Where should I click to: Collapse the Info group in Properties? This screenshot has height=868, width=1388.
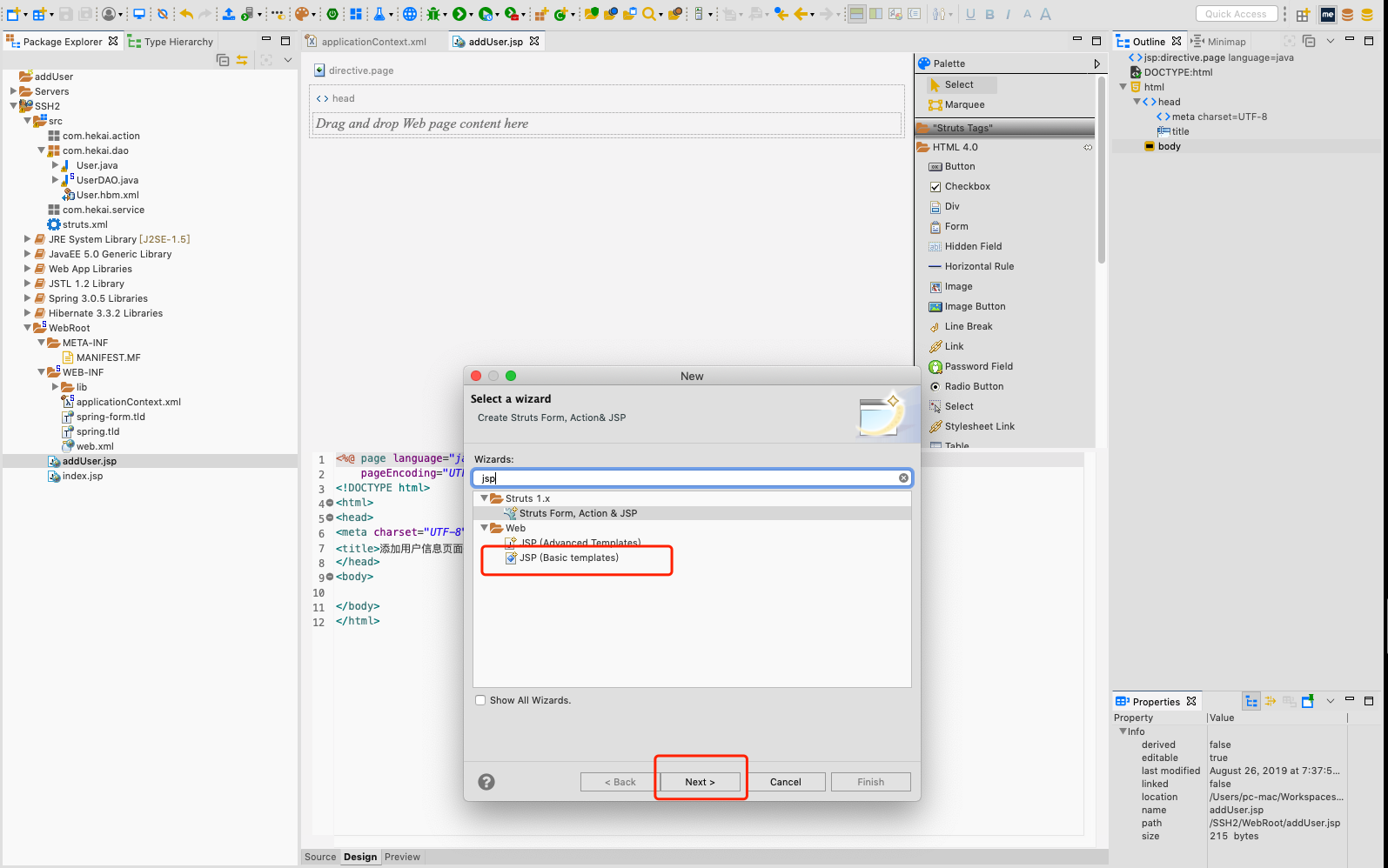coord(1123,731)
